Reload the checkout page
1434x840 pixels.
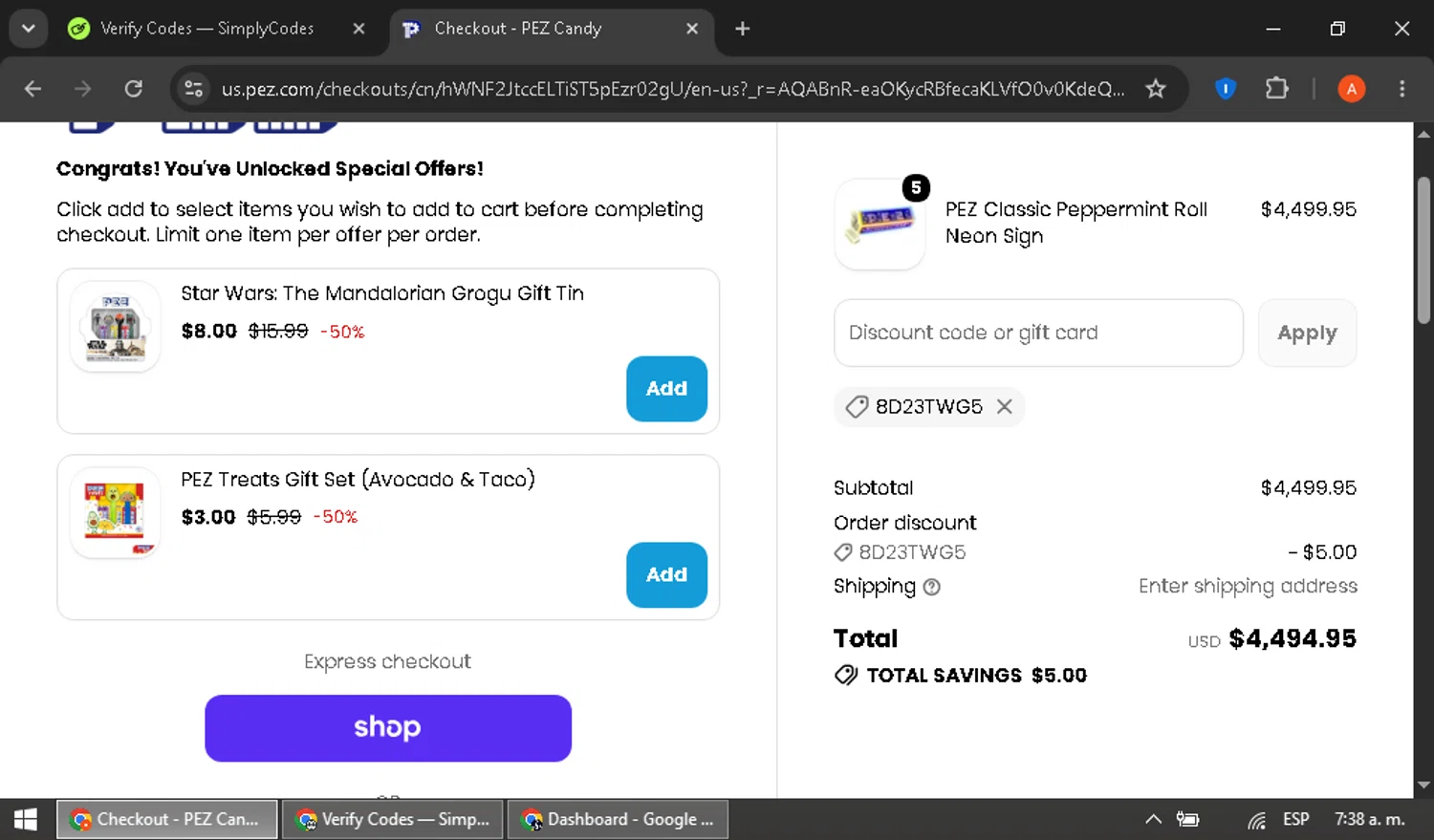tap(134, 89)
